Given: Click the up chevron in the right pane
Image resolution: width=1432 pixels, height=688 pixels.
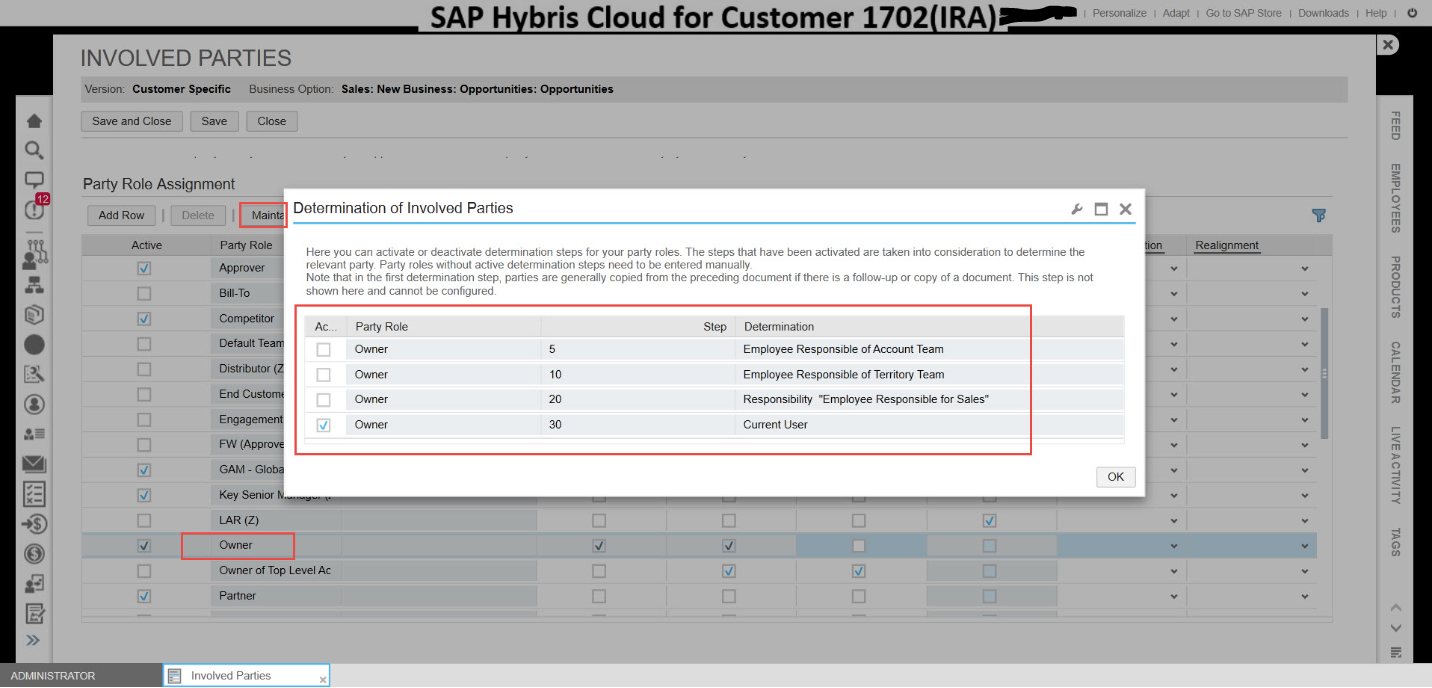Looking at the screenshot, I should [1396, 608].
